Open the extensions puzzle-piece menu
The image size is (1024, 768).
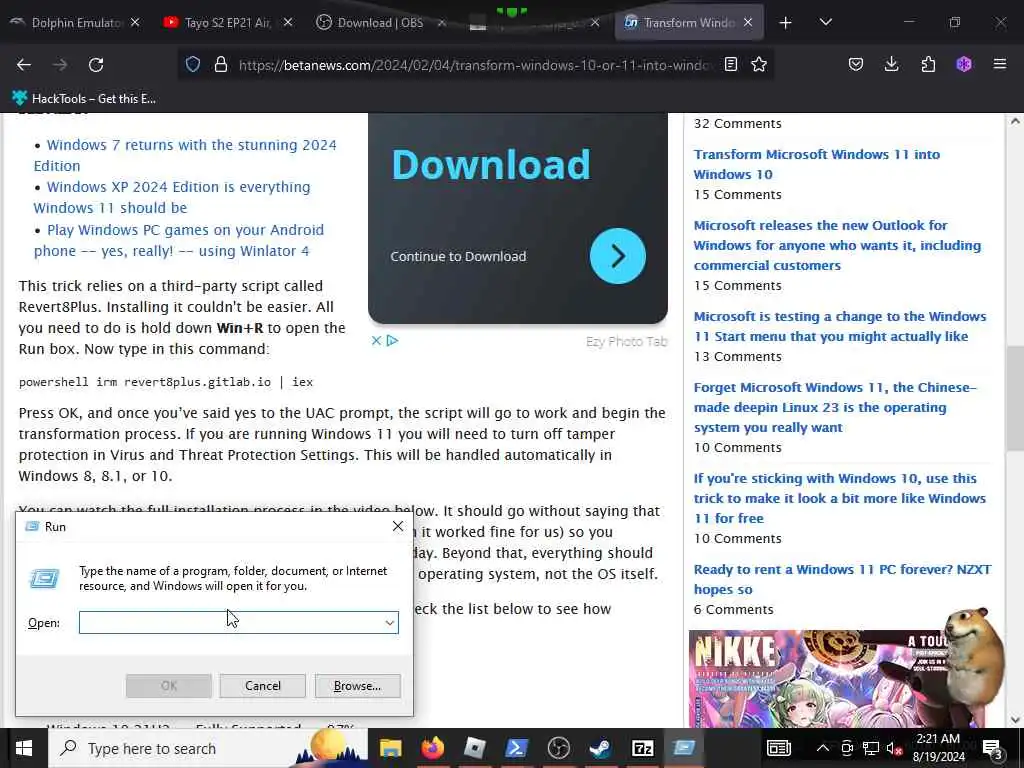click(928, 64)
